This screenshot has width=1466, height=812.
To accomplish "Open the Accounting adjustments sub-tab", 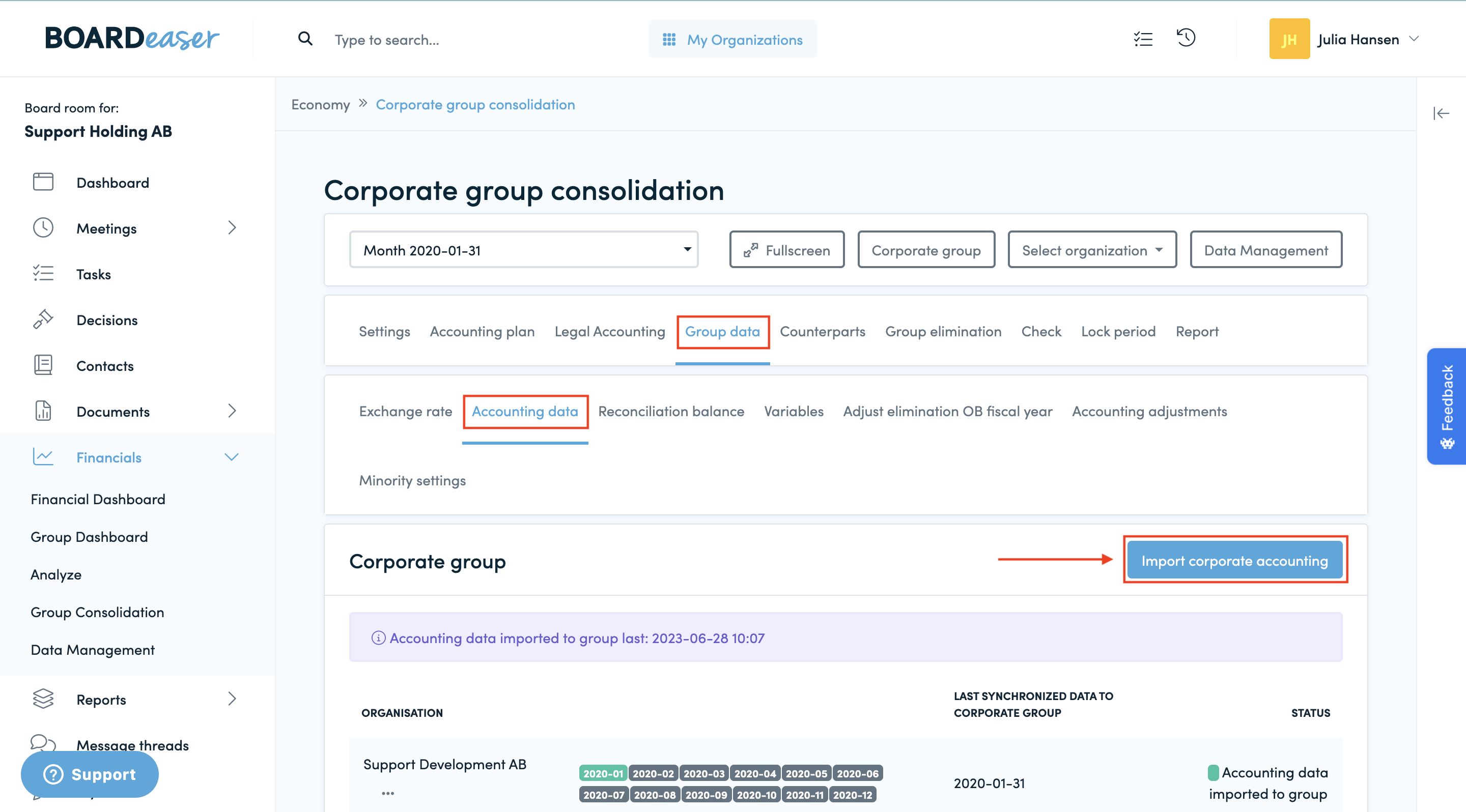I will pos(1149,411).
